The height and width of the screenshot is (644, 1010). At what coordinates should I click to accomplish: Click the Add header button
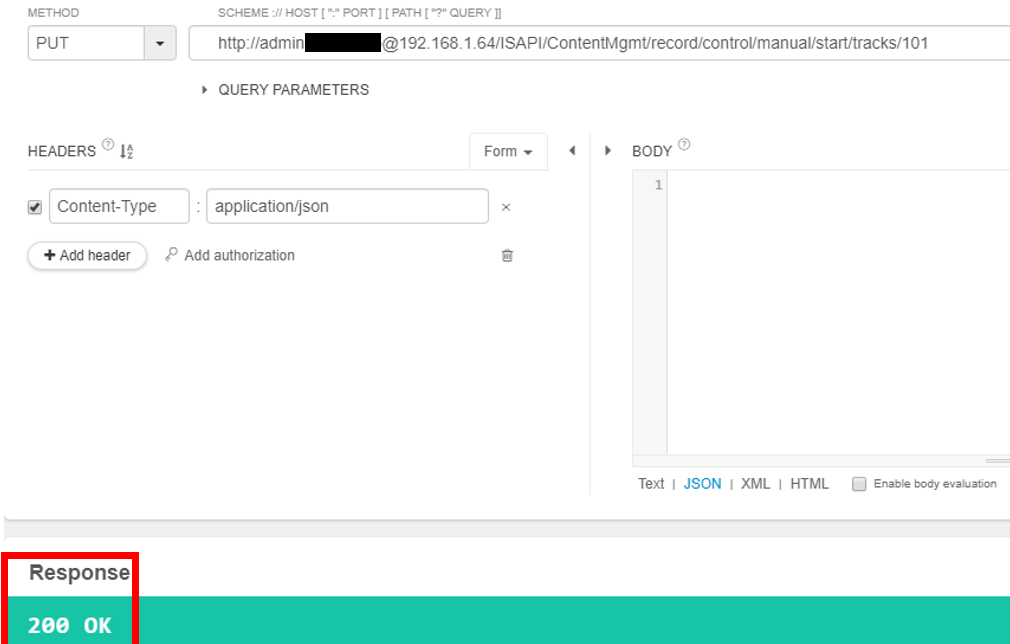(87, 256)
